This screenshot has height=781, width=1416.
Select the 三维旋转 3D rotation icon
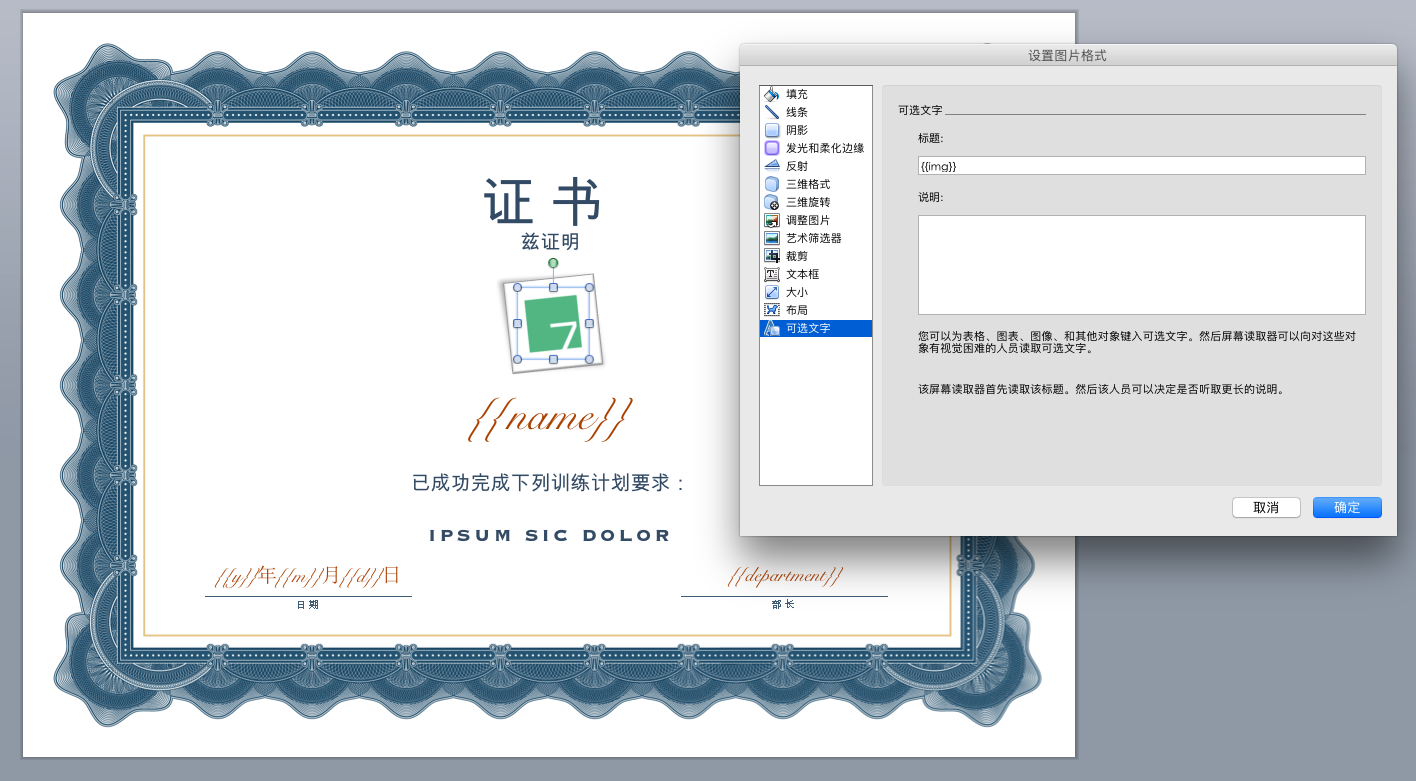(x=771, y=202)
